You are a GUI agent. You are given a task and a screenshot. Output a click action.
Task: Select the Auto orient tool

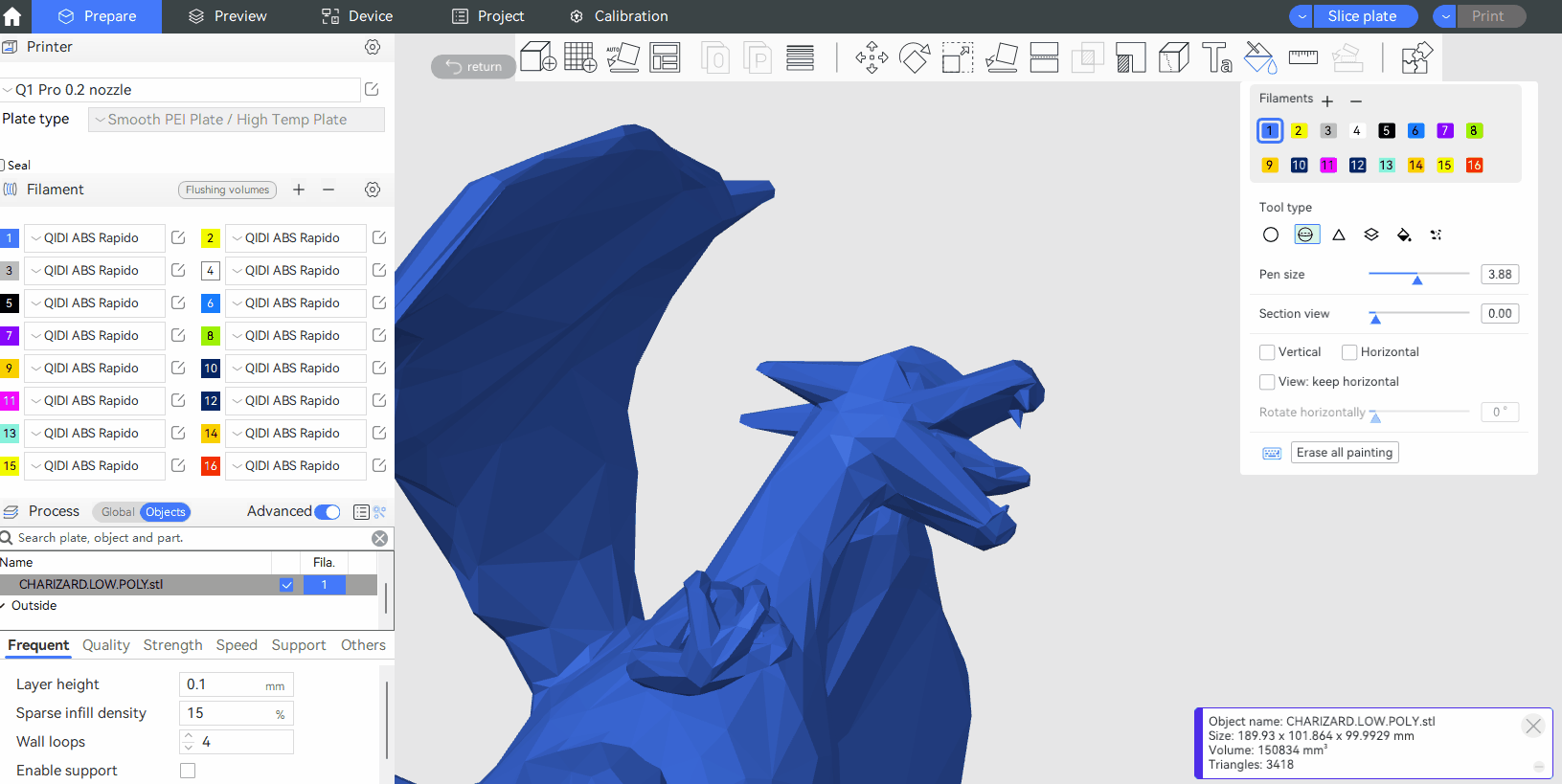(623, 57)
